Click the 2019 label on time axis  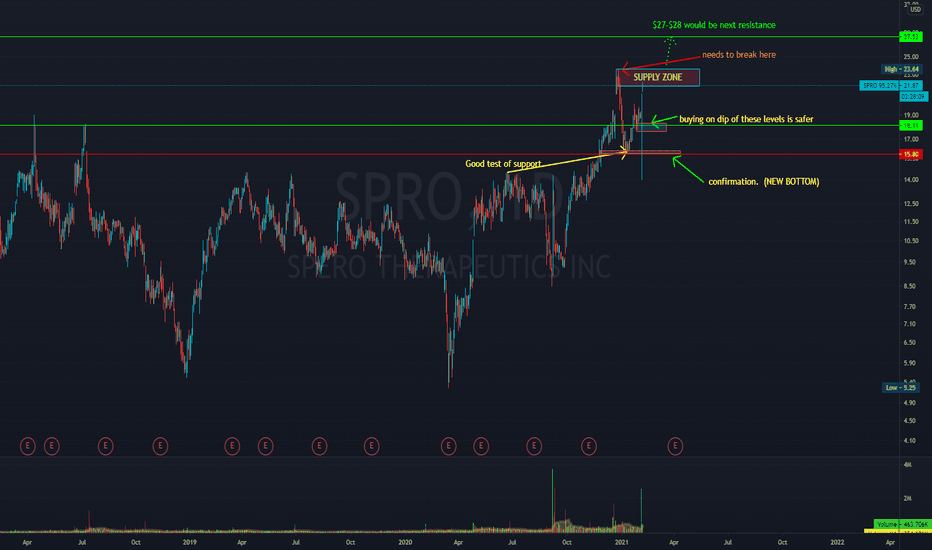pyautogui.click(x=190, y=542)
